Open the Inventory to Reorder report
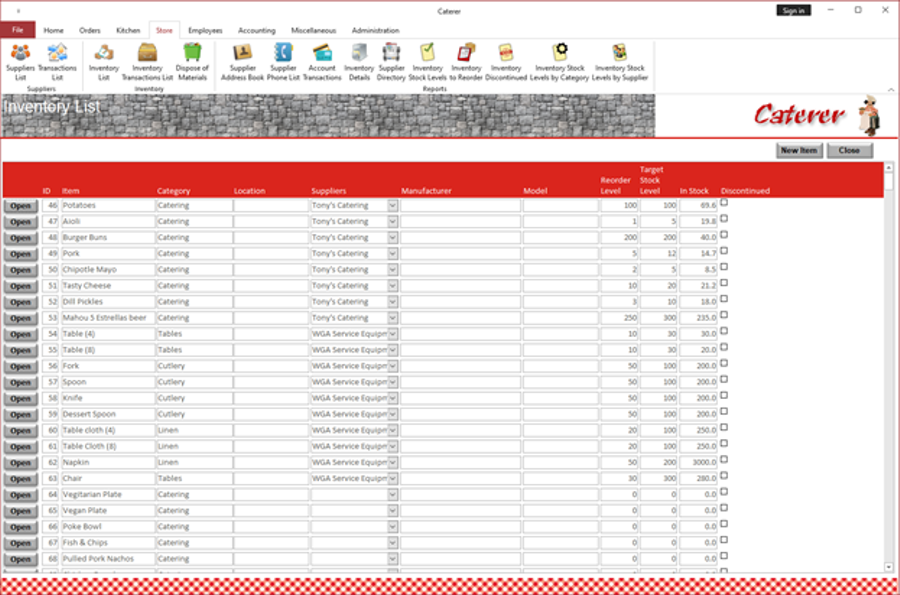900x595 pixels. click(466, 62)
